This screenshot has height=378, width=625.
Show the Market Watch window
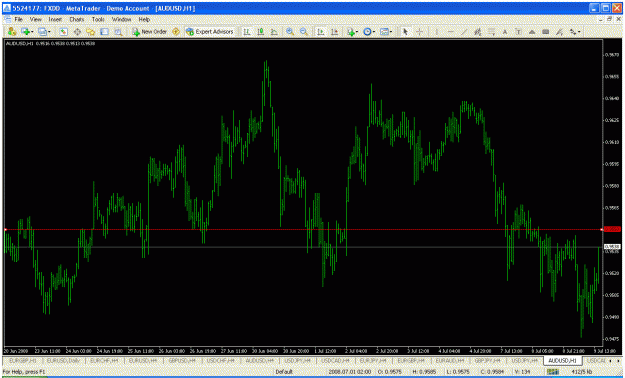63,32
